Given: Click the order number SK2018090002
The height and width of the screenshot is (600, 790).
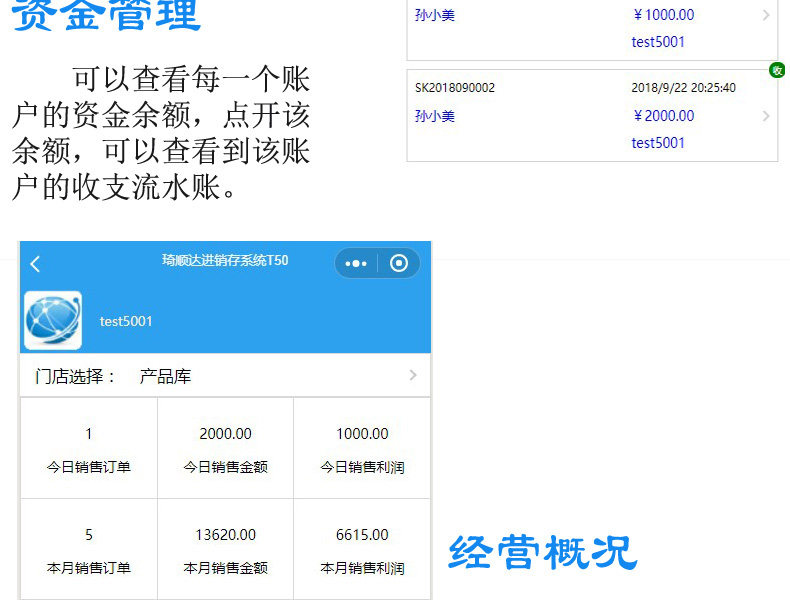Looking at the screenshot, I should [x=455, y=88].
